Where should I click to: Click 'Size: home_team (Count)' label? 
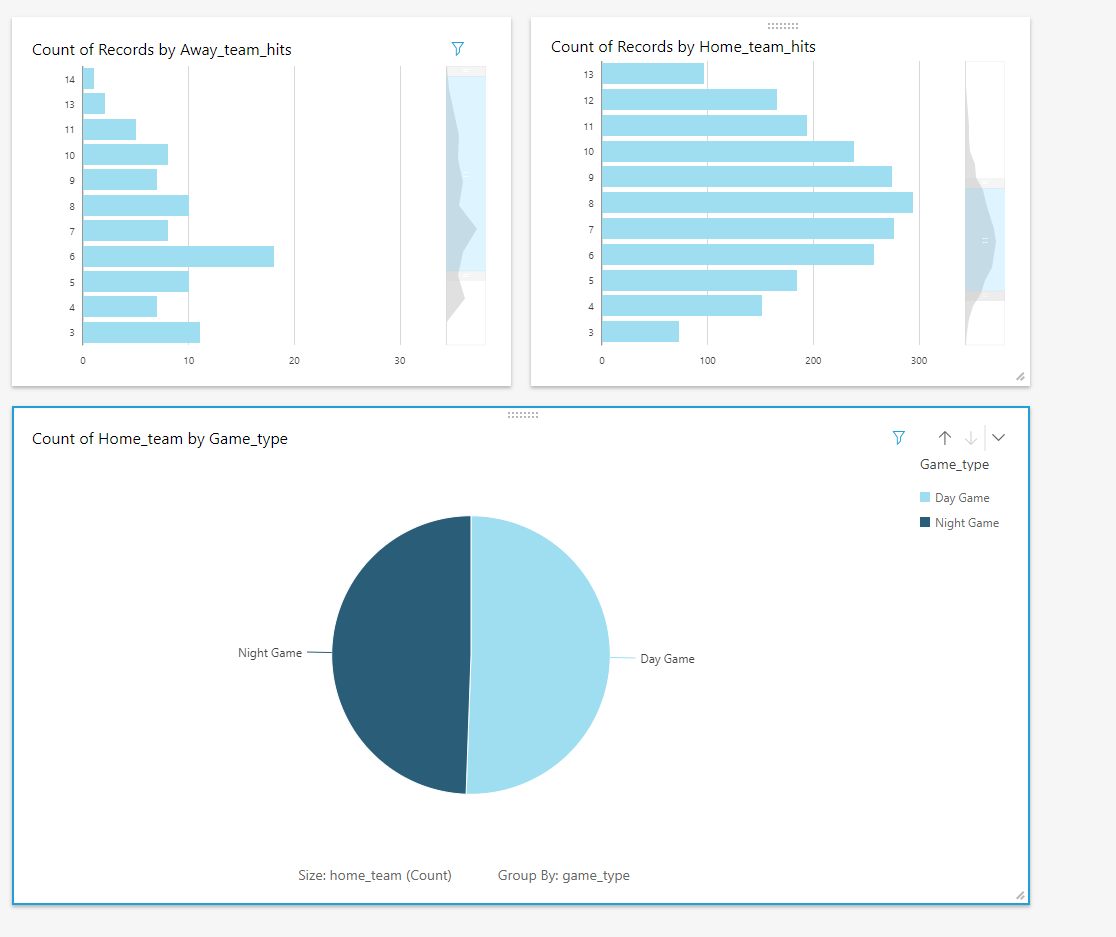point(375,876)
